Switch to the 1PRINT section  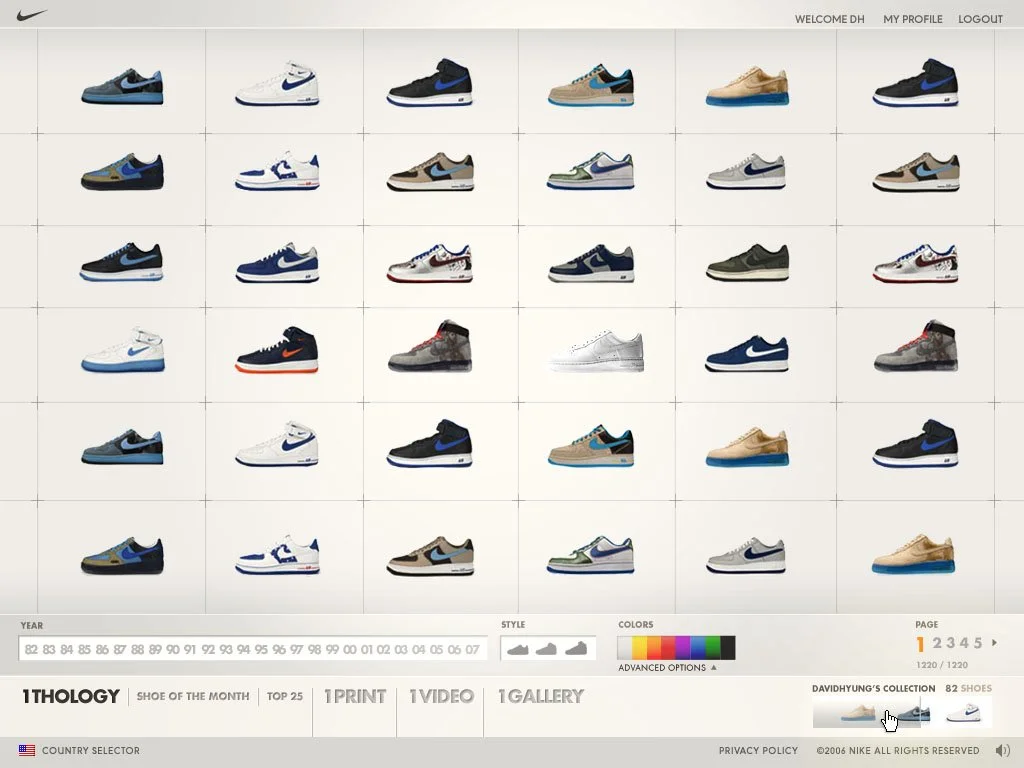point(355,696)
